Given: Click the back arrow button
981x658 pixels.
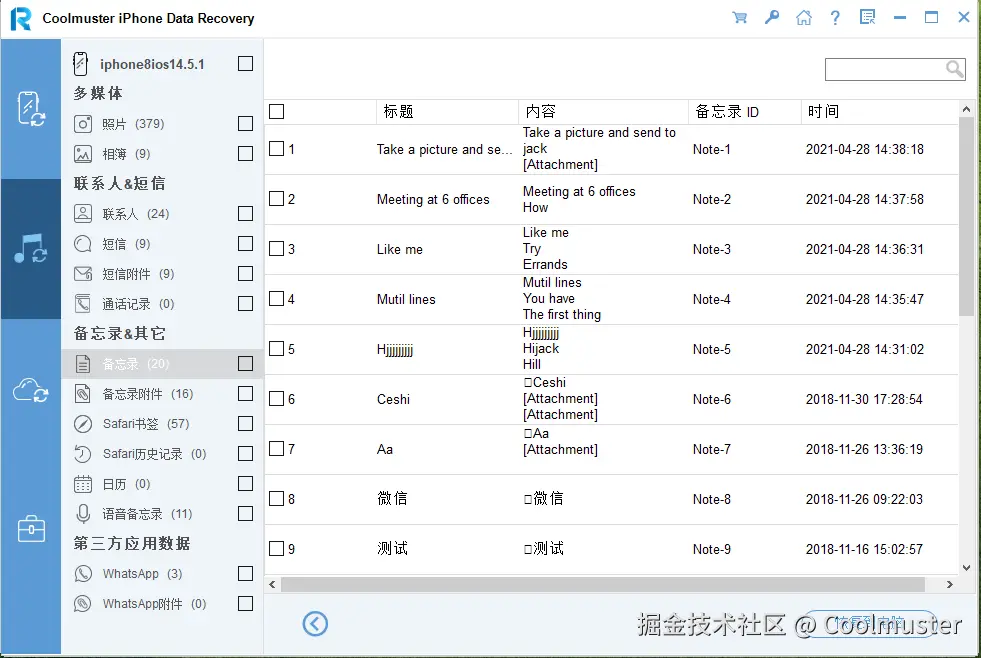Looking at the screenshot, I should coord(315,623).
